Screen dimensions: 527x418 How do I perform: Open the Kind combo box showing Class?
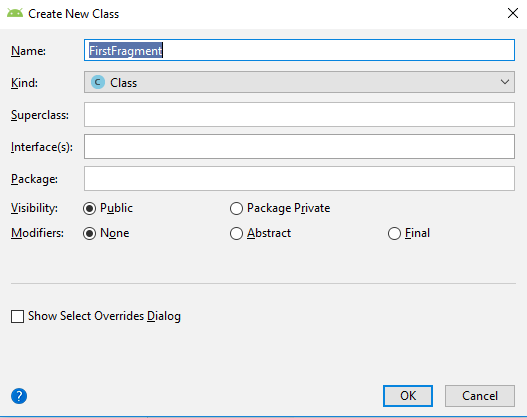click(299, 82)
